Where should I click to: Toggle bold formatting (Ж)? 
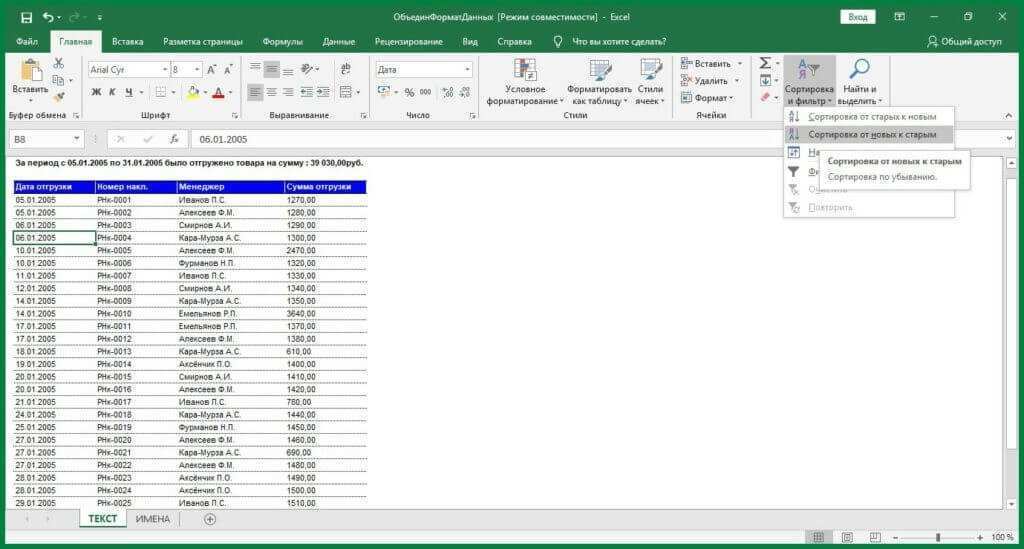pyautogui.click(x=97, y=92)
